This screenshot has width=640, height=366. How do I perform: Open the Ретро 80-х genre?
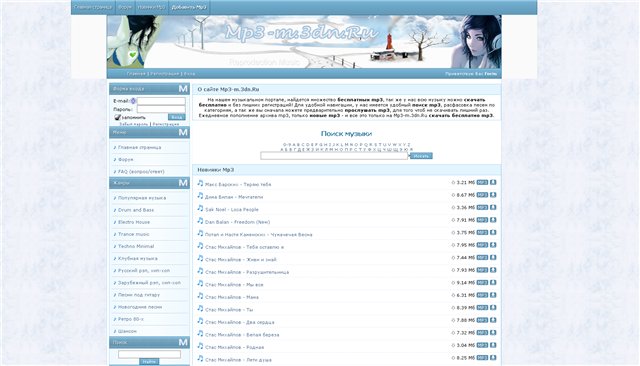(131, 319)
